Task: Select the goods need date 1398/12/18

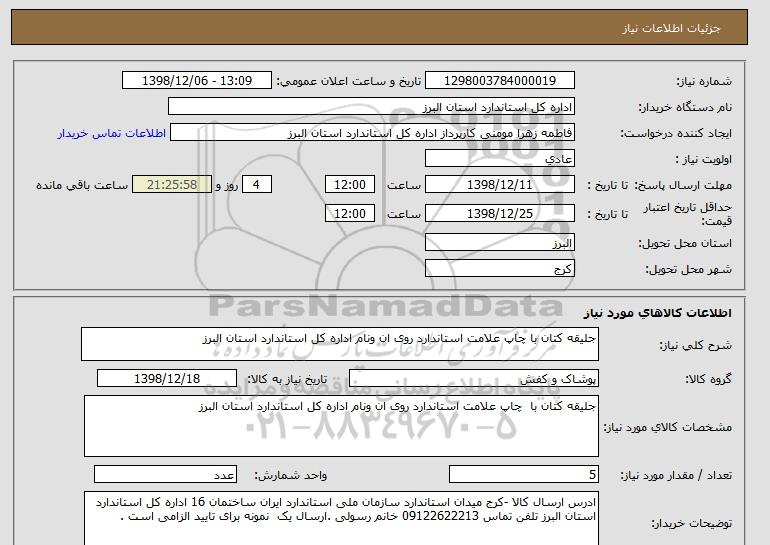Action: click(x=167, y=379)
